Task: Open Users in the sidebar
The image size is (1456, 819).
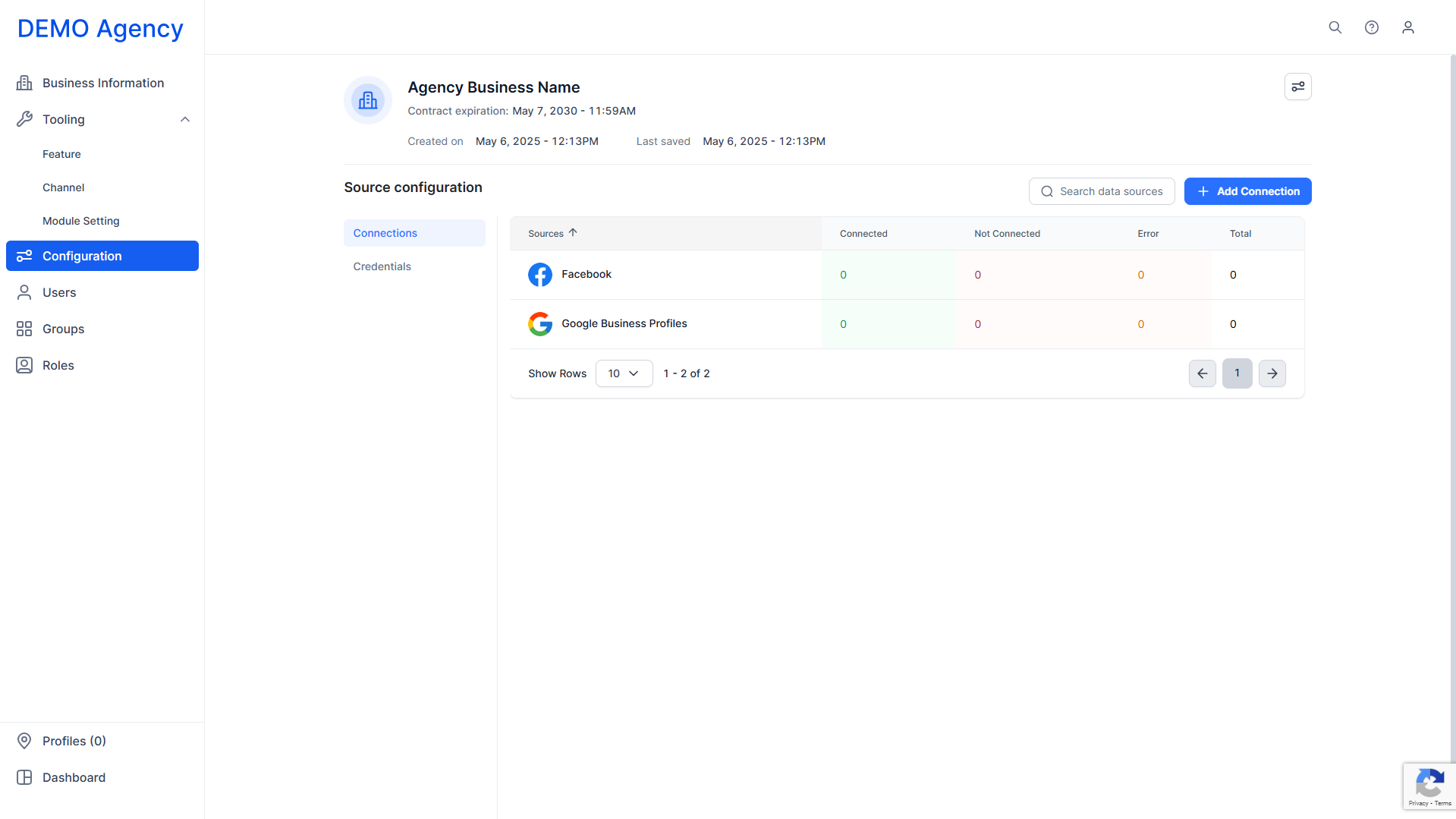Action: point(102,292)
